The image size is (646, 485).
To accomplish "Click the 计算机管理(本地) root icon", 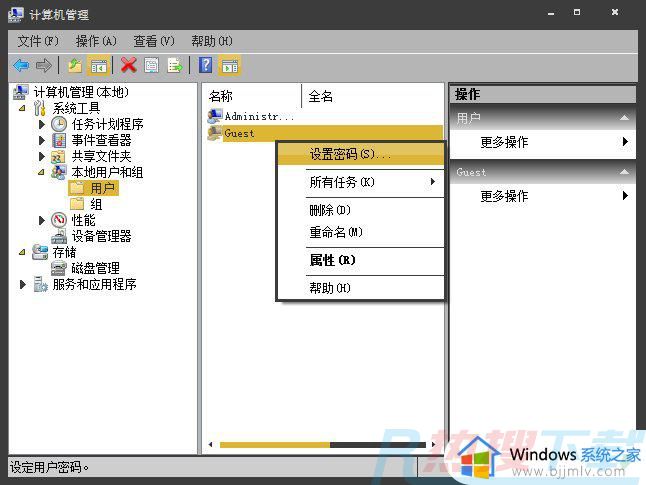I will click(21, 92).
